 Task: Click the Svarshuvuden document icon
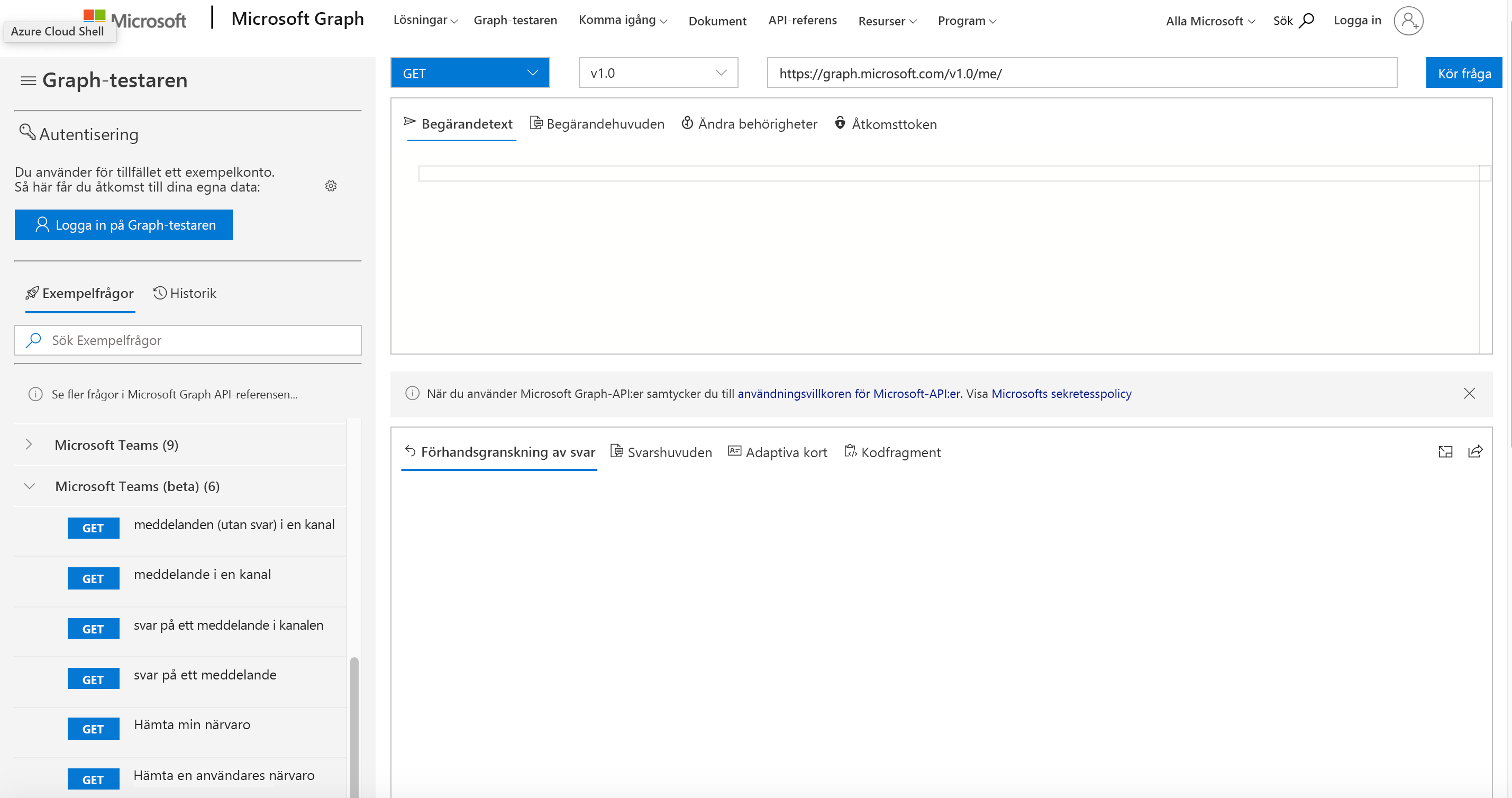(x=617, y=451)
